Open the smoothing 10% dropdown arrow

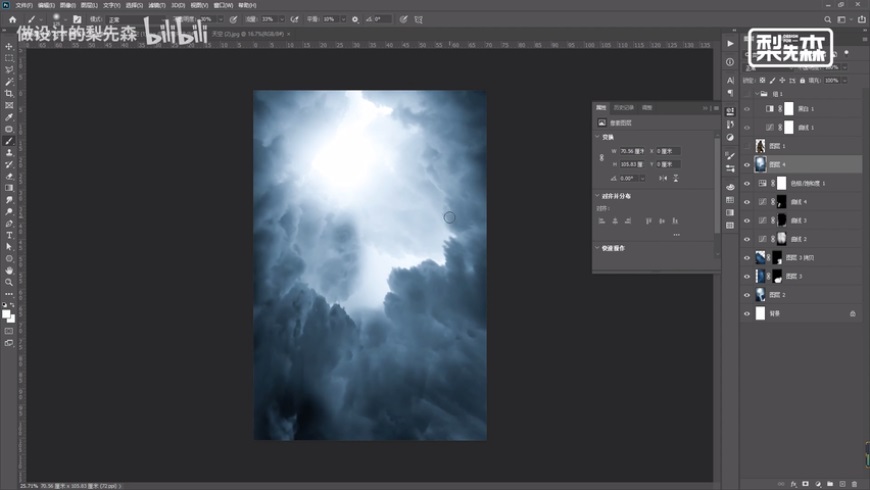point(343,19)
